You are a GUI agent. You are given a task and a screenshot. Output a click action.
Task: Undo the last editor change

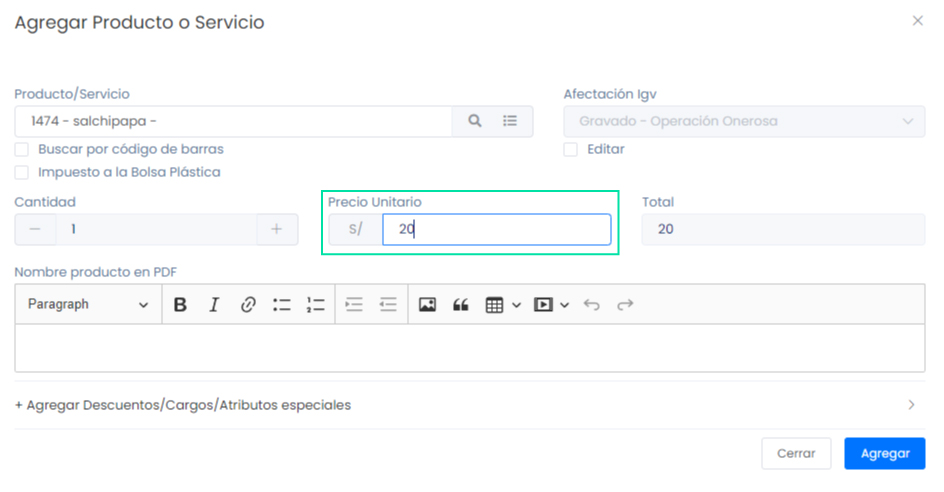[591, 305]
